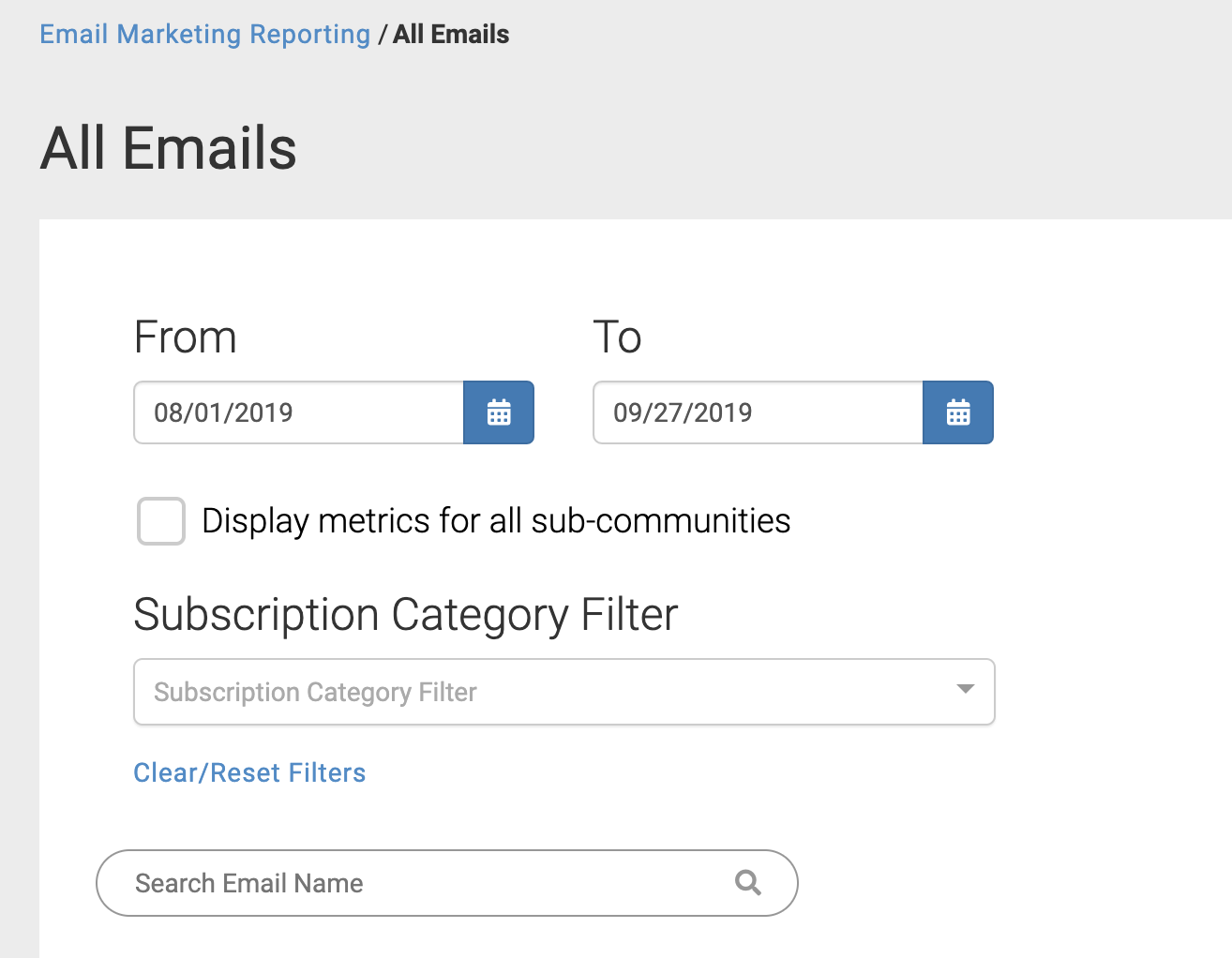Click the 'Display metrics for all sub-communities' label
The width and height of the screenshot is (1232, 958).
click(x=496, y=521)
